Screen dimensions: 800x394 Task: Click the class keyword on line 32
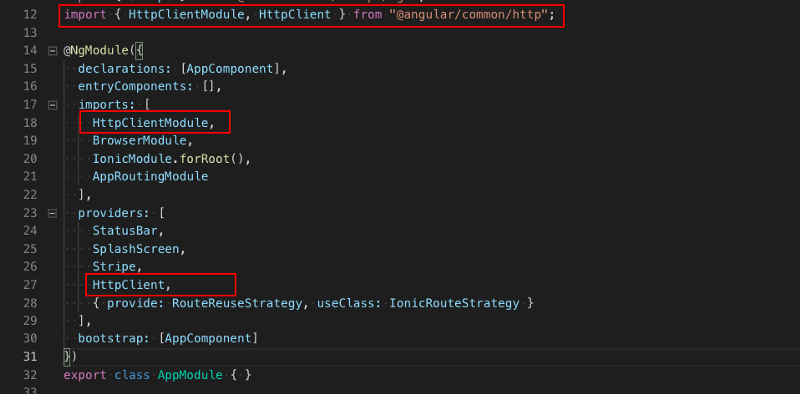(132, 375)
